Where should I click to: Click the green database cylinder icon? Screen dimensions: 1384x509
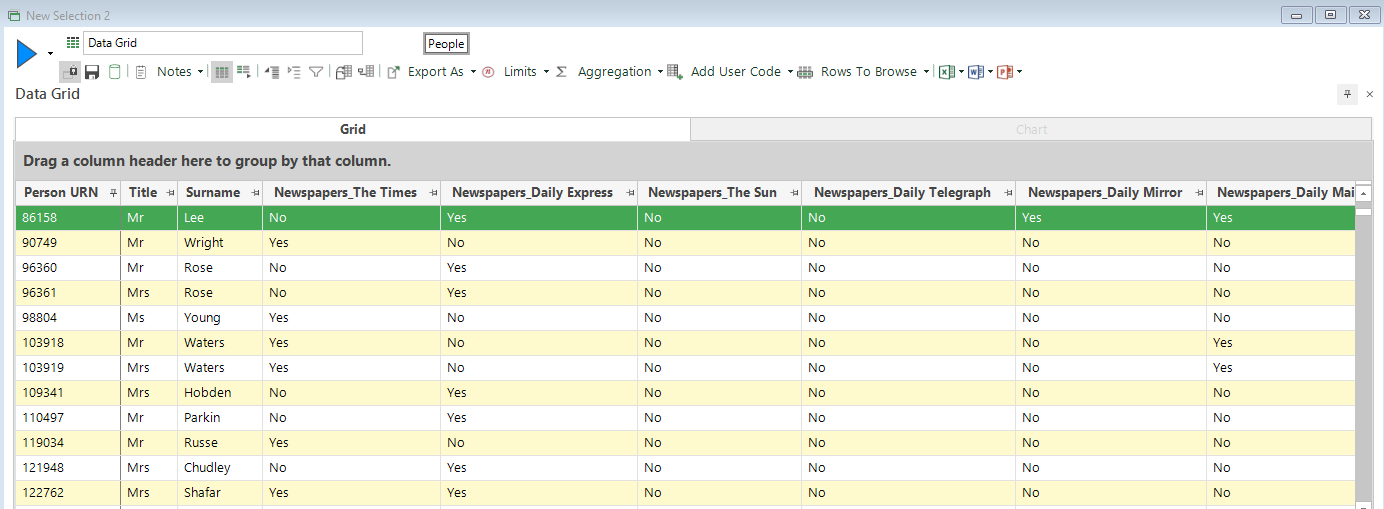115,72
